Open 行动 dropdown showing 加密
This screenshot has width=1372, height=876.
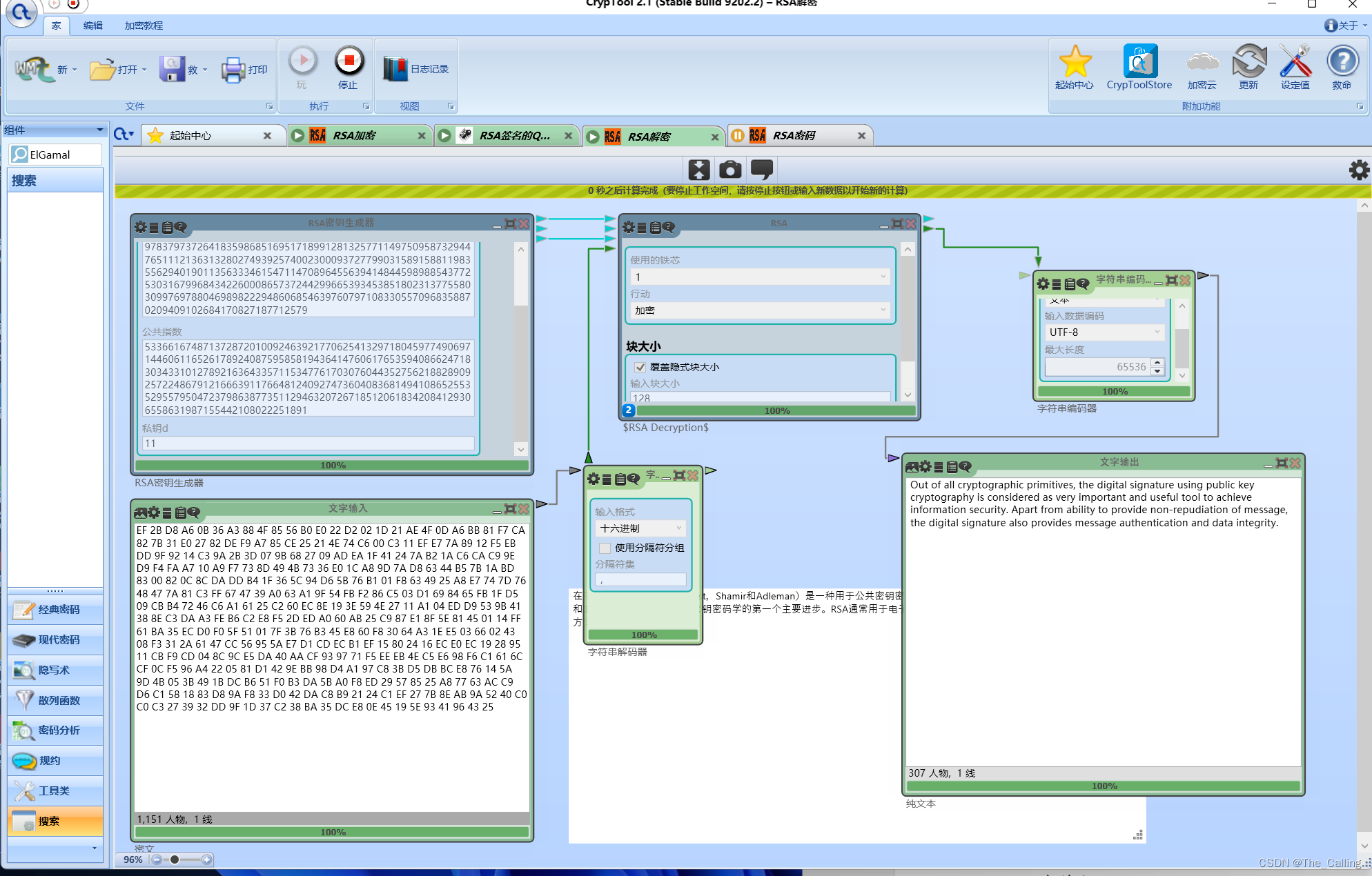(x=760, y=310)
